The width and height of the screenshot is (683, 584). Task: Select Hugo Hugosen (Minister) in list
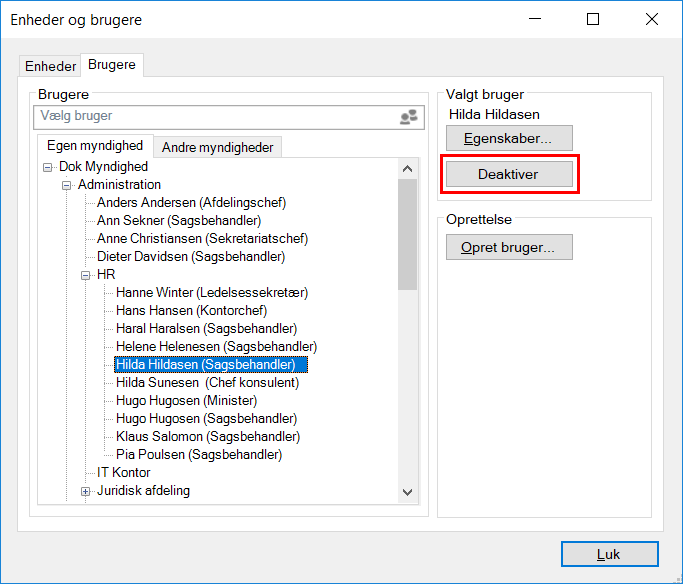[x=186, y=401]
